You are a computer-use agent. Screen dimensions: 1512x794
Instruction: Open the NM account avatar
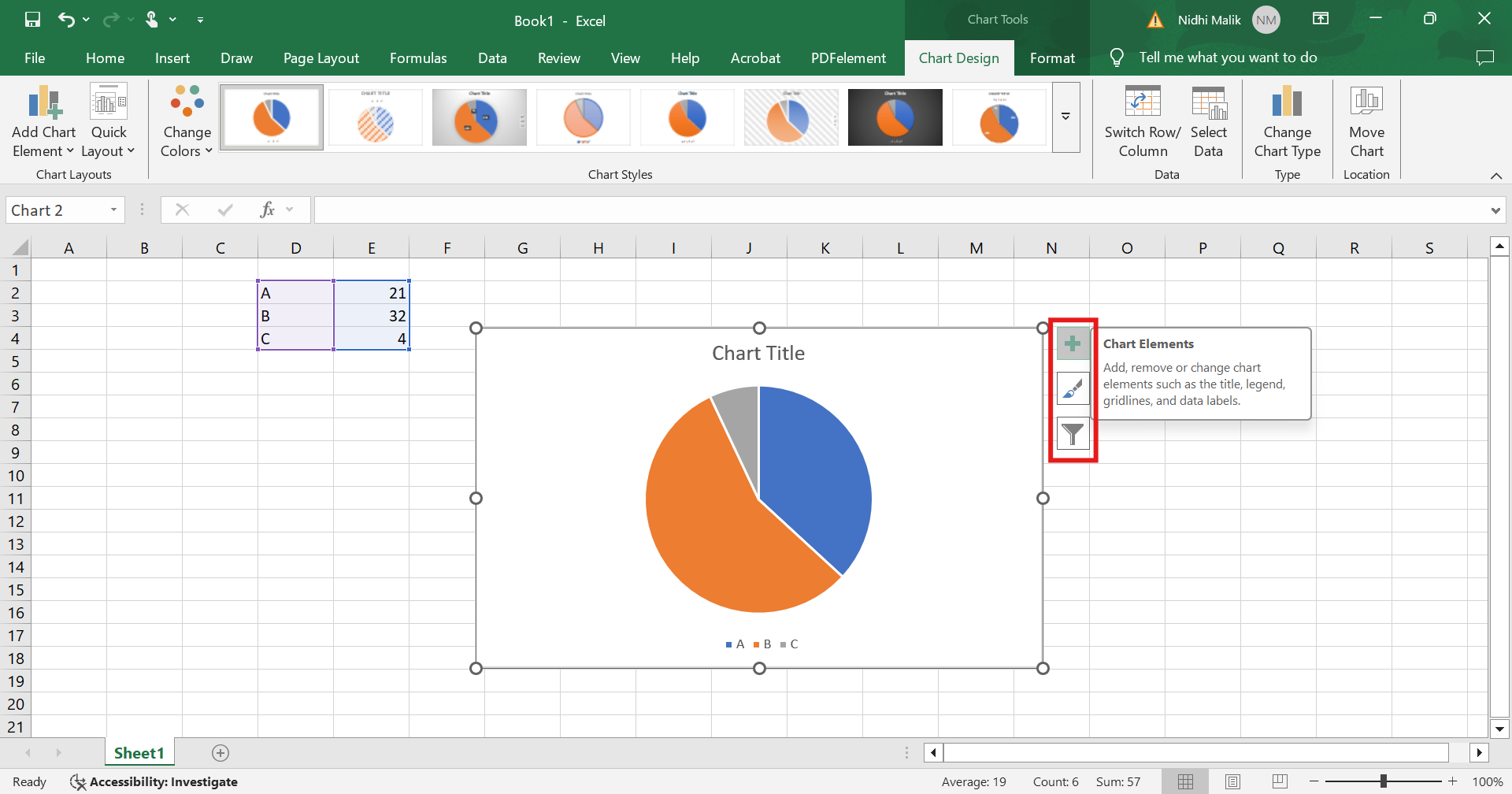tap(1266, 20)
